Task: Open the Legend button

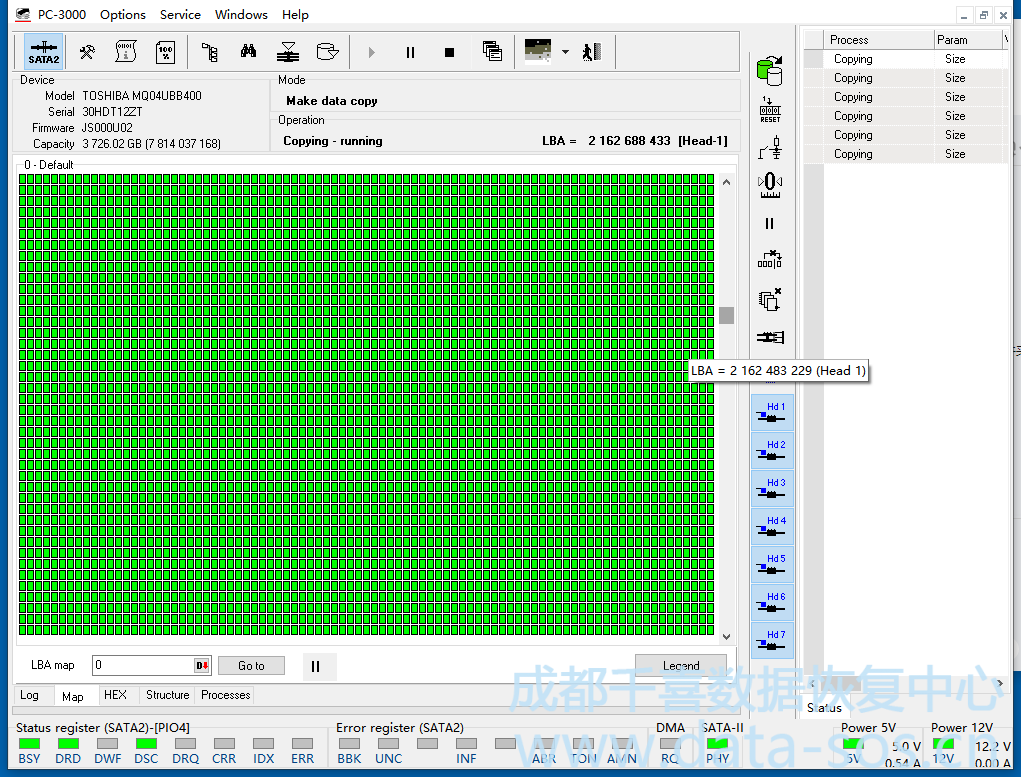Action: click(680, 666)
